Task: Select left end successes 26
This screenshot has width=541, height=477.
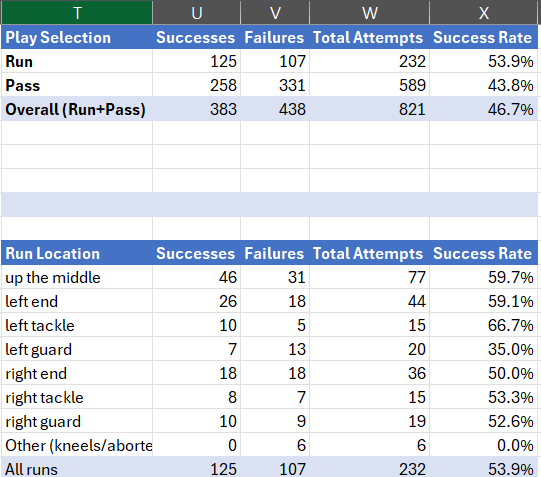Action: [x=197, y=301]
